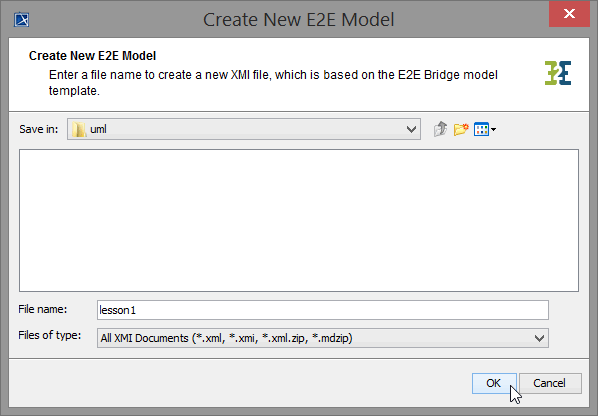Click the uml folder icon

(x=79, y=130)
